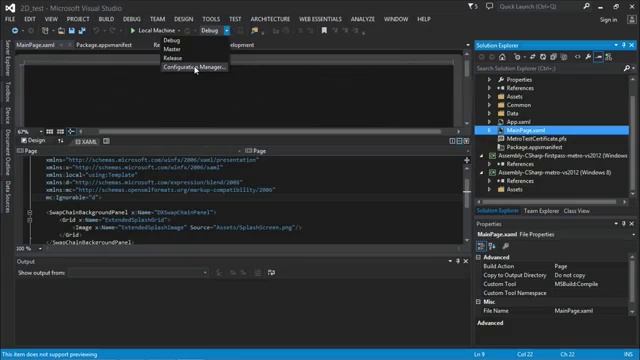Image resolution: width=640 pixels, height=360 pixels.
Task: Click the Refresh icon in Solution Explorer
Action: coord(543,57)
